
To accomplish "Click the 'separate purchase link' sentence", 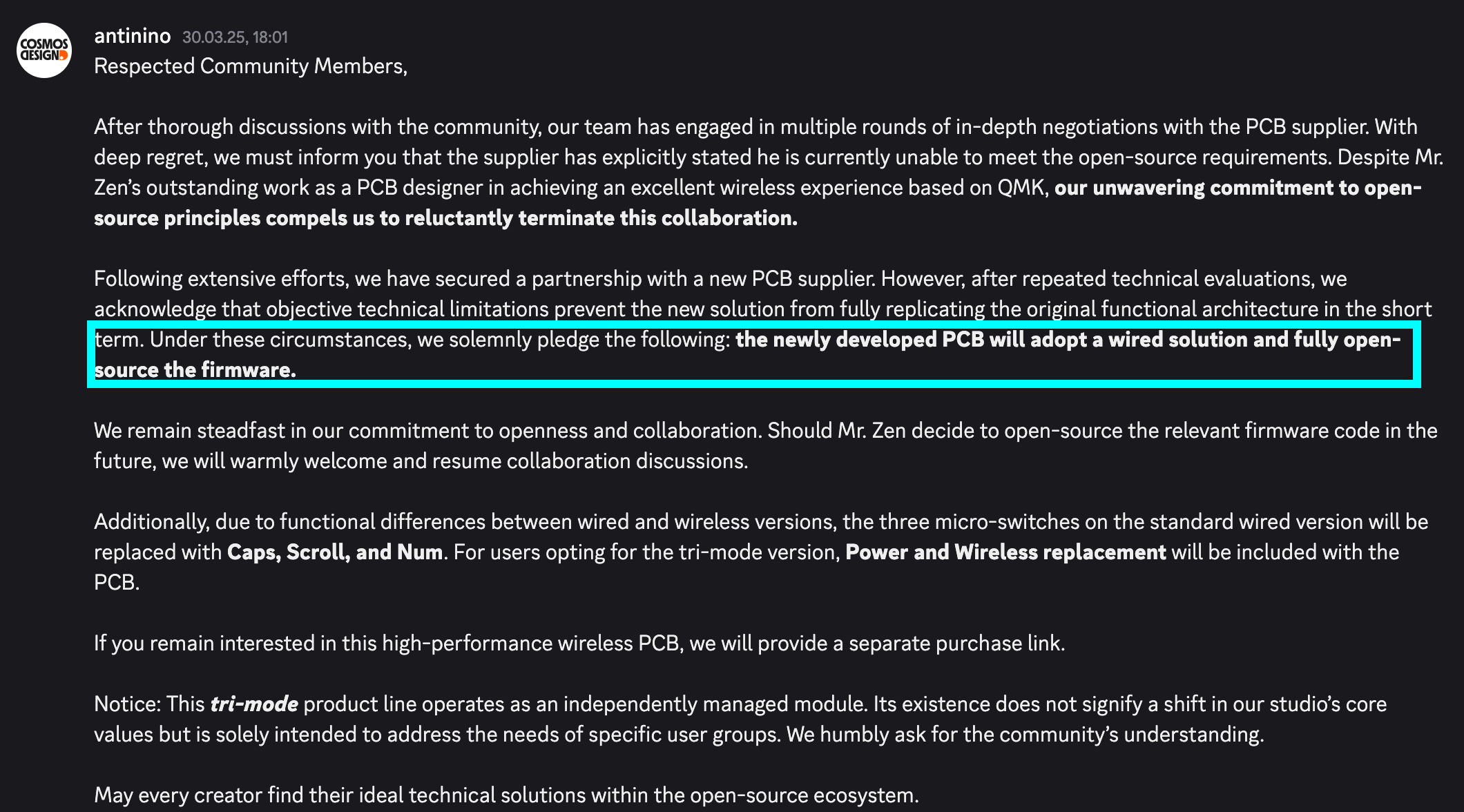I will tap(579, 644).
